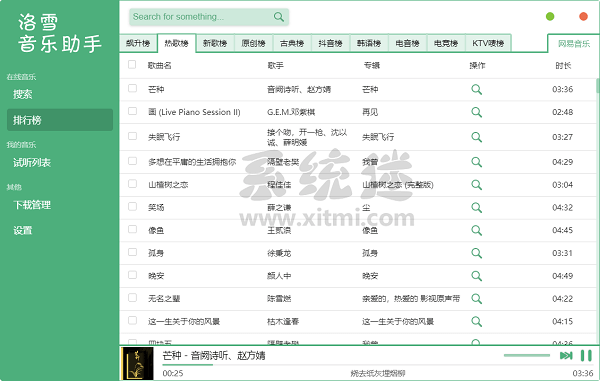600x381 pixels.
Task: Check 多想在平庸的生活拥抱你 row box
Action: [x=132, y=161]
